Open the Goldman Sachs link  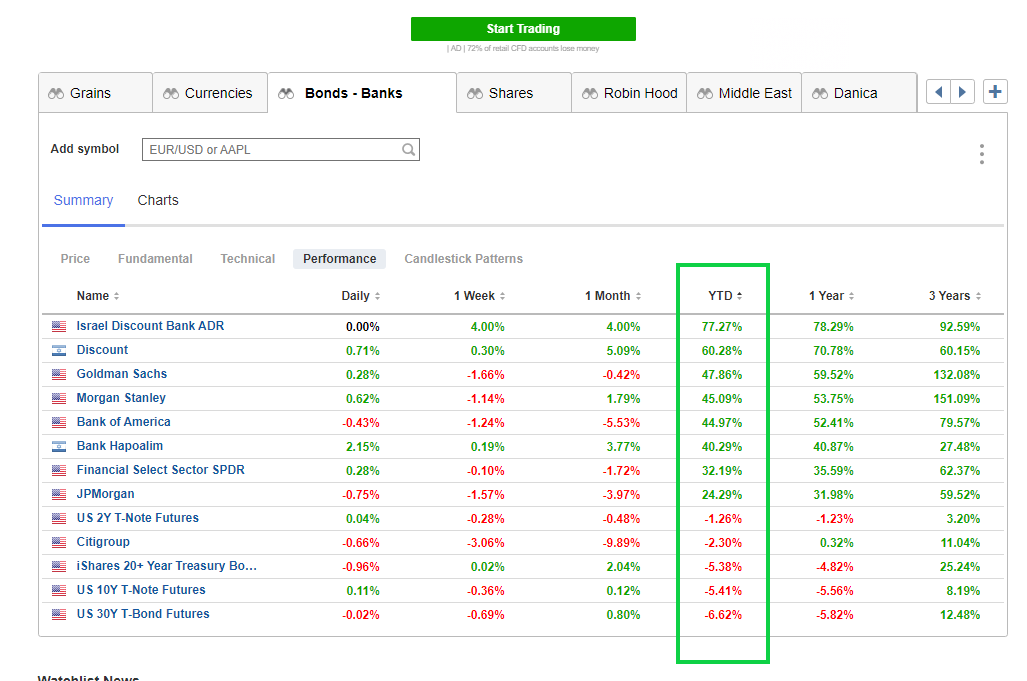pos(122,374)
